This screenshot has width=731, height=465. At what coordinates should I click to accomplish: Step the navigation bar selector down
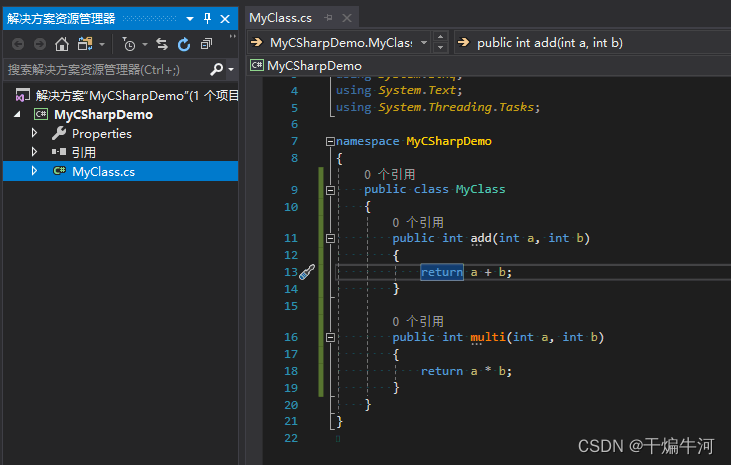click(441, 48)
